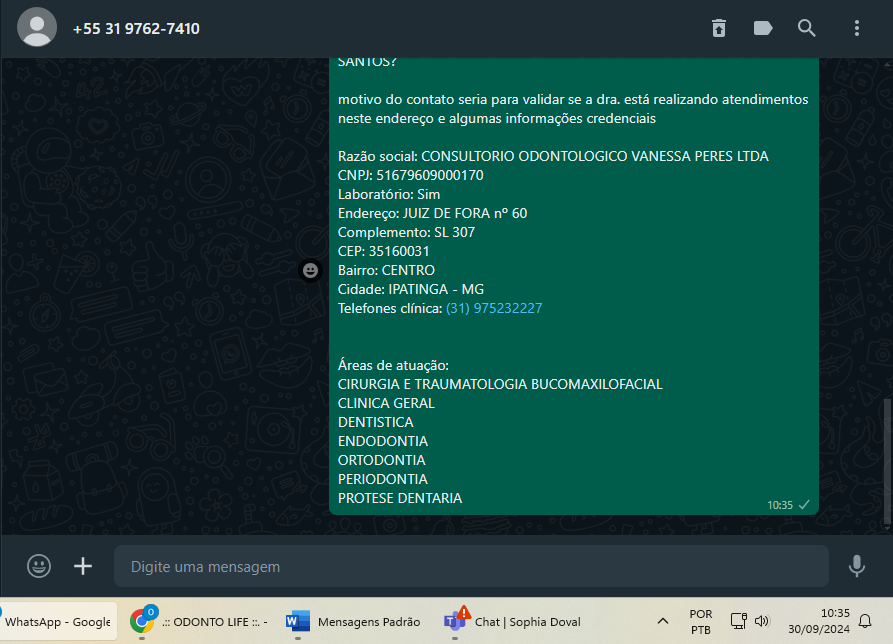Open network display tray icon
This screenshot has width=893, height=644.
tap(738, 621)
